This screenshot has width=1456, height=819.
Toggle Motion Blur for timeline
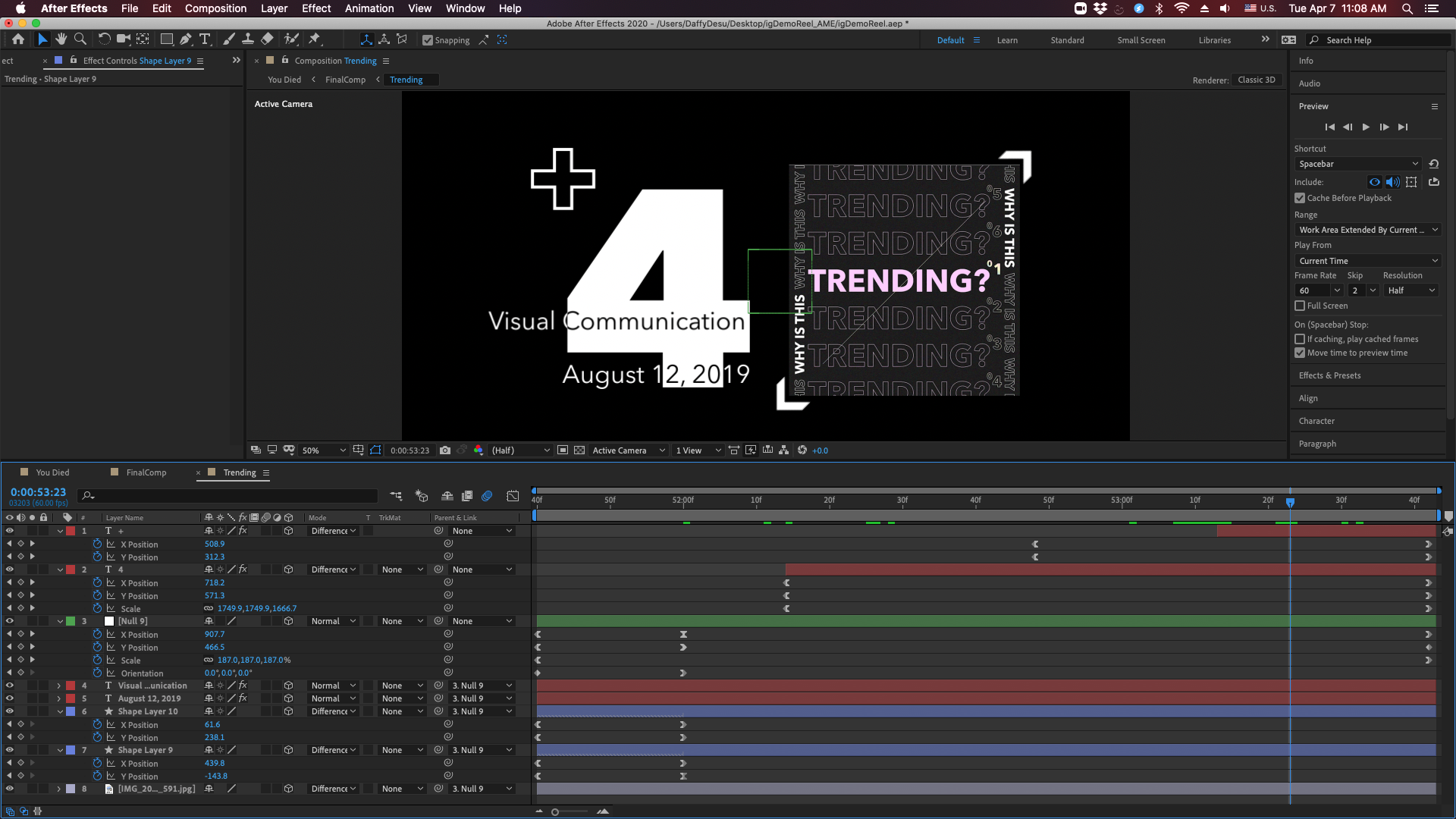(x=488, y=496)
